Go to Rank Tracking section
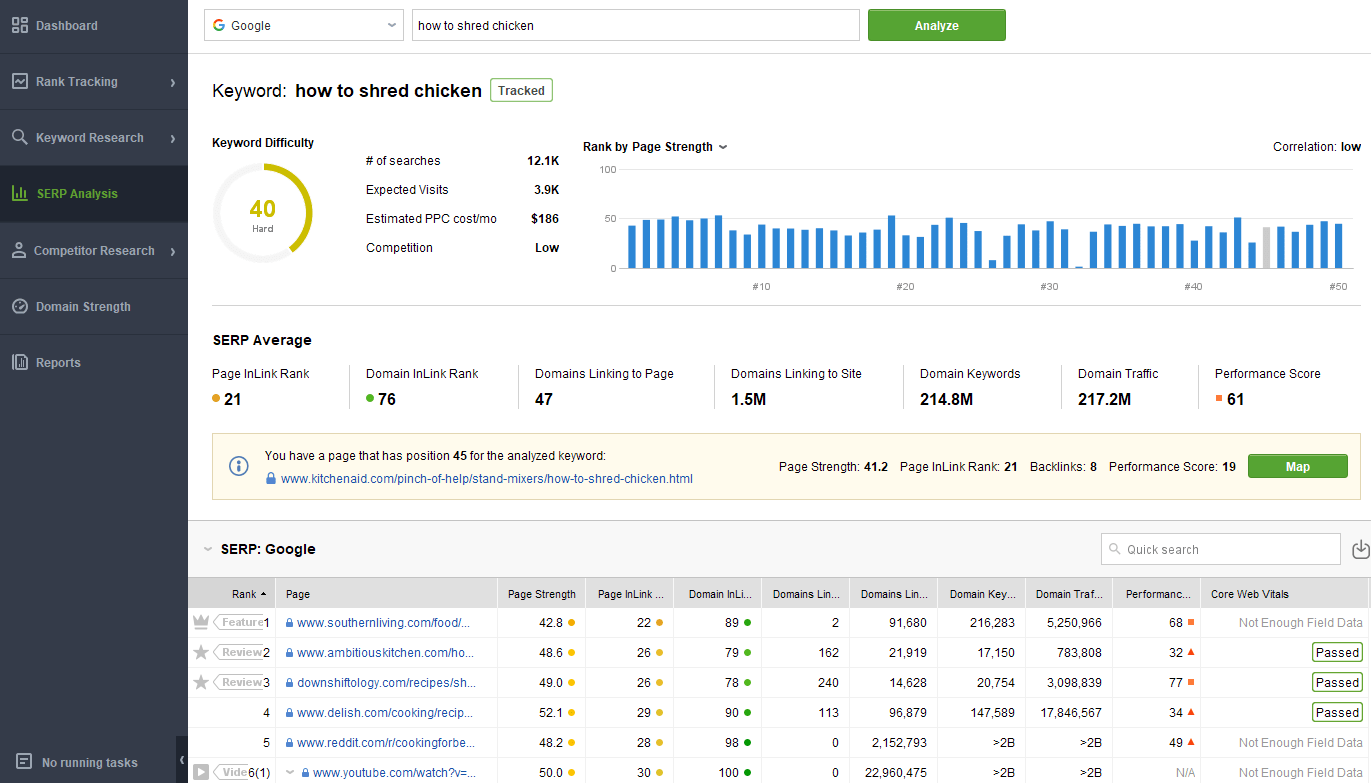 pyautogui.click(x=94, y=82)
